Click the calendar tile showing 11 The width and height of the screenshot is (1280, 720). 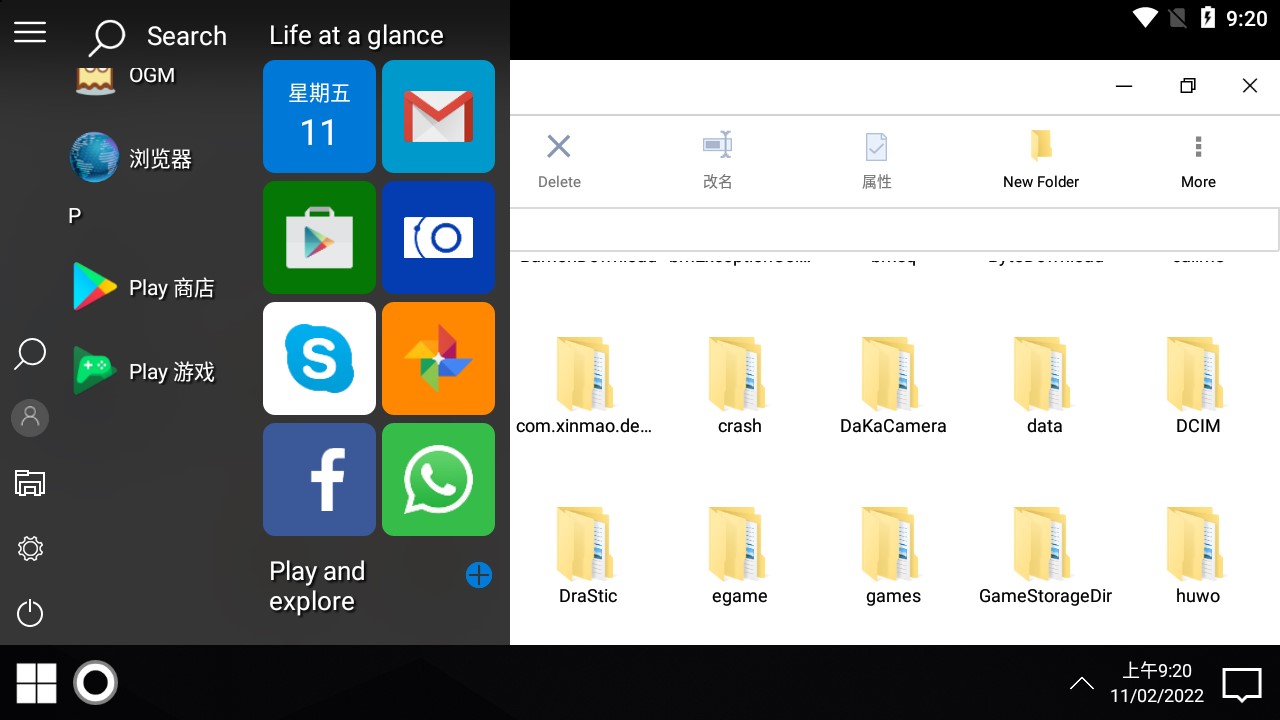coord(319,116)
